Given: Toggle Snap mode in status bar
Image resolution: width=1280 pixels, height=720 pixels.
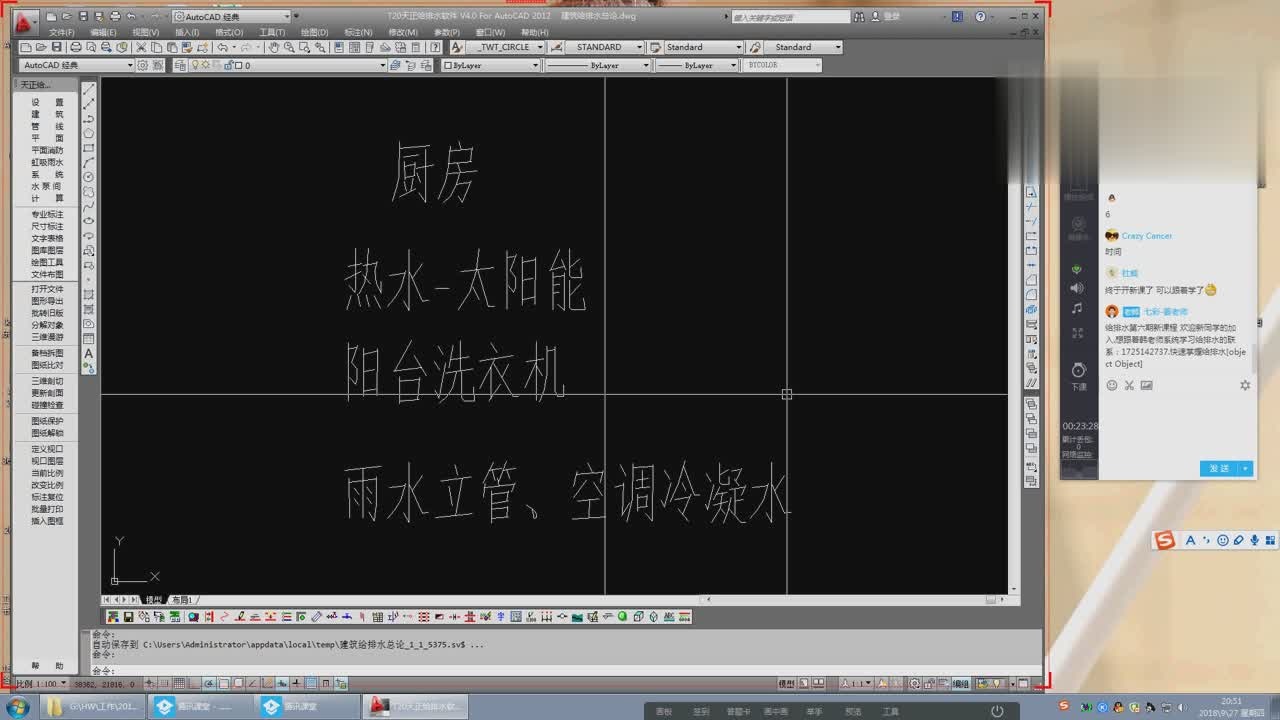Looking at the screenshot, I should coord(163,683).
